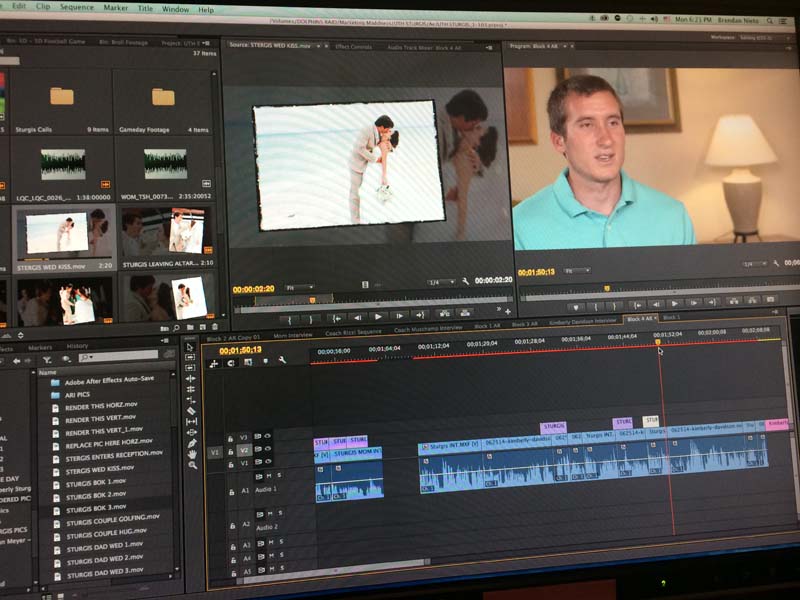Open the Source clip name dropdown
This screenshot has height=600, width=800.
[318, 46]
